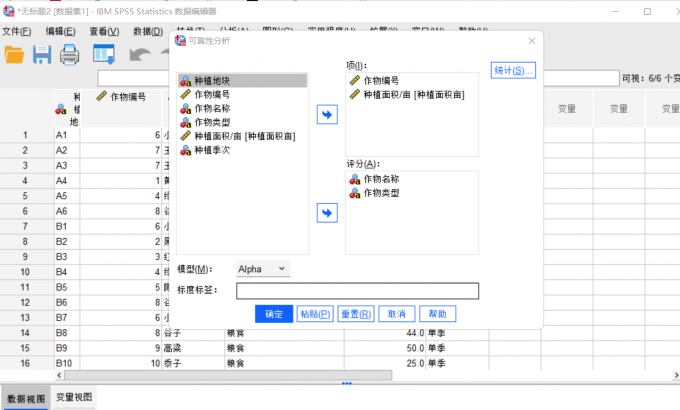Click the 确定 OK button
The width and height of the screenshot is (680, 410).
pyautogui.click(x=274, y=314)
